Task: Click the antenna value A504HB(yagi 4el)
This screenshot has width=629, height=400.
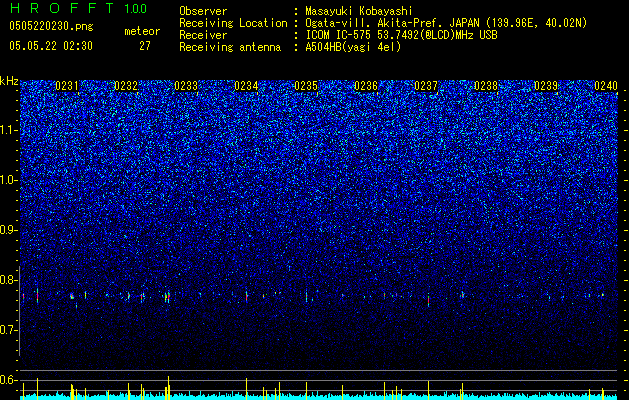Action: click(x=353, y=47)
